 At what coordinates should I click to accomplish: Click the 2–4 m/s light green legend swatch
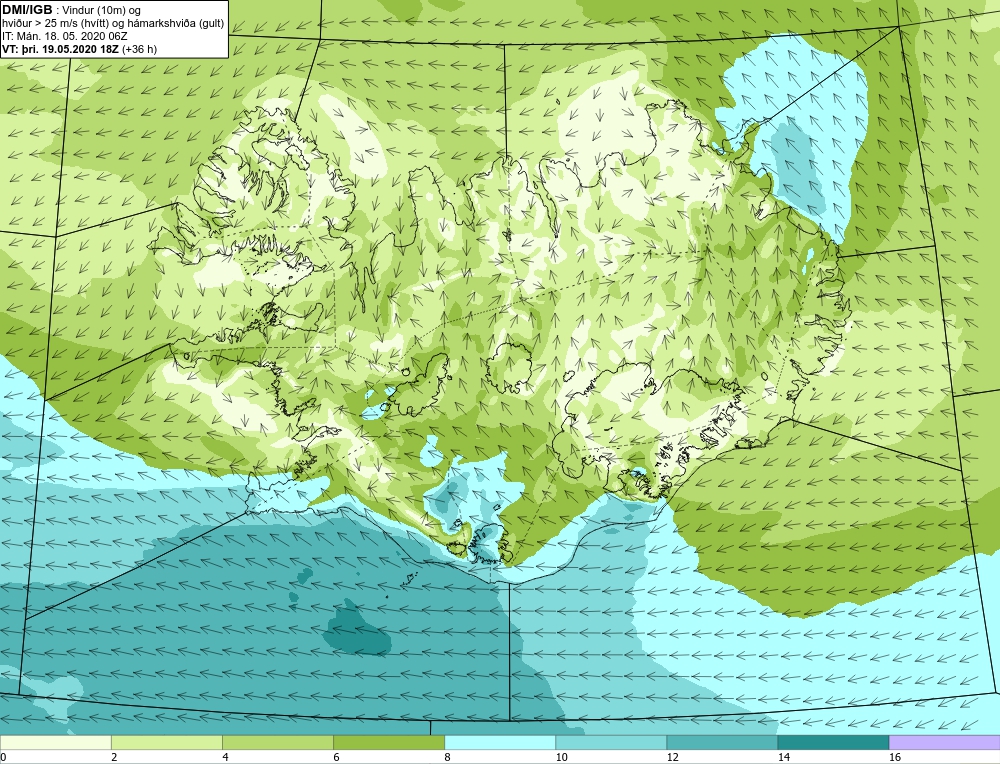point(166,743)
